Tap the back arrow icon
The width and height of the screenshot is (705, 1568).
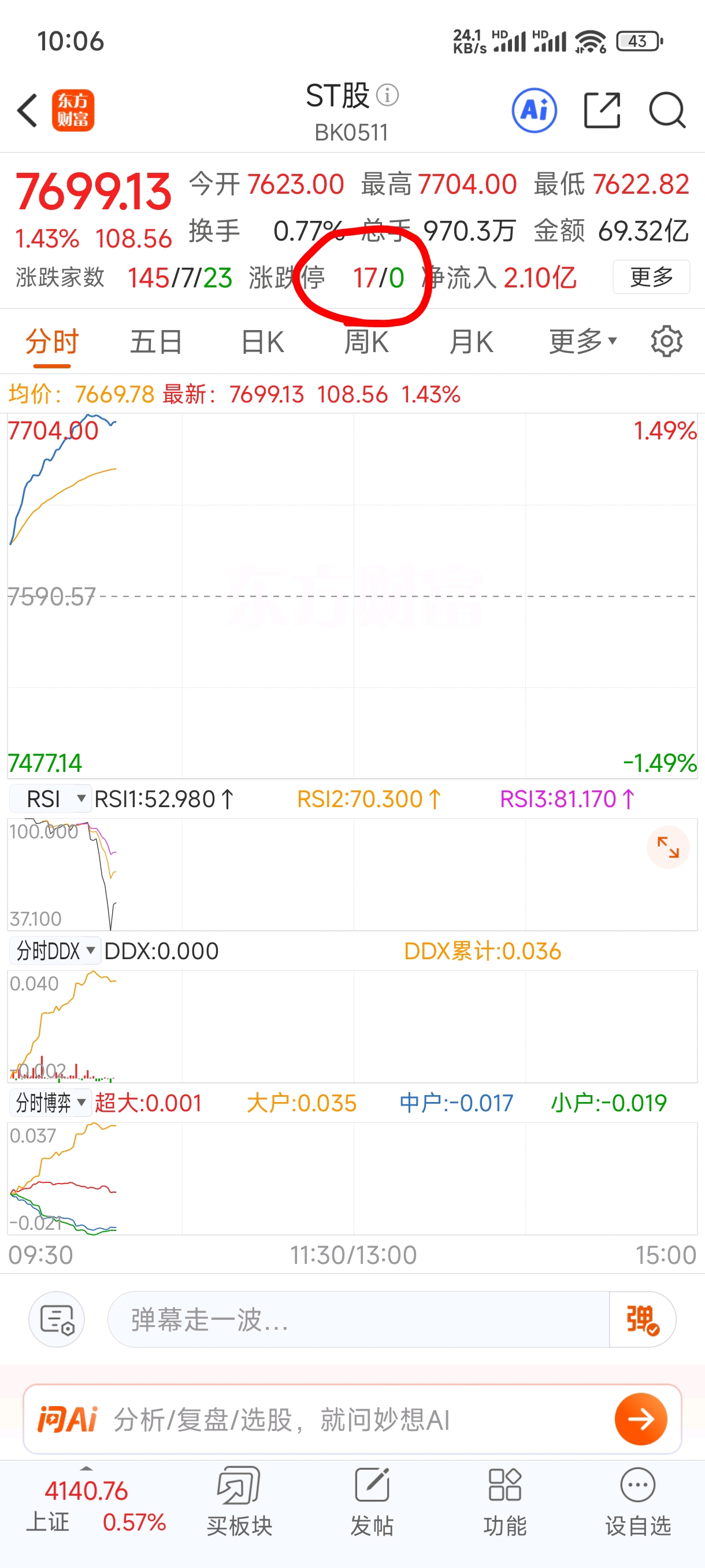pos(27,110)
